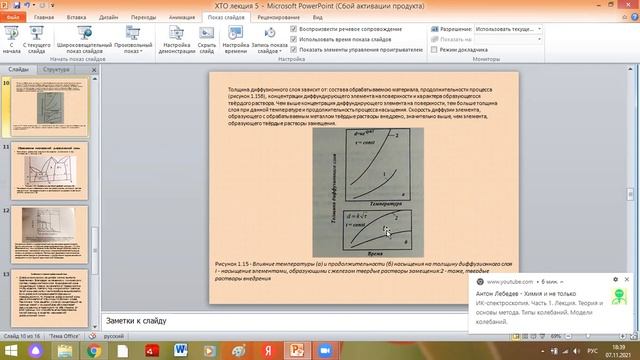Image resolution: width=640 pixels, height=360 pixels.
Task: Open PowerPoint help question mark
Action: (635, 17)
